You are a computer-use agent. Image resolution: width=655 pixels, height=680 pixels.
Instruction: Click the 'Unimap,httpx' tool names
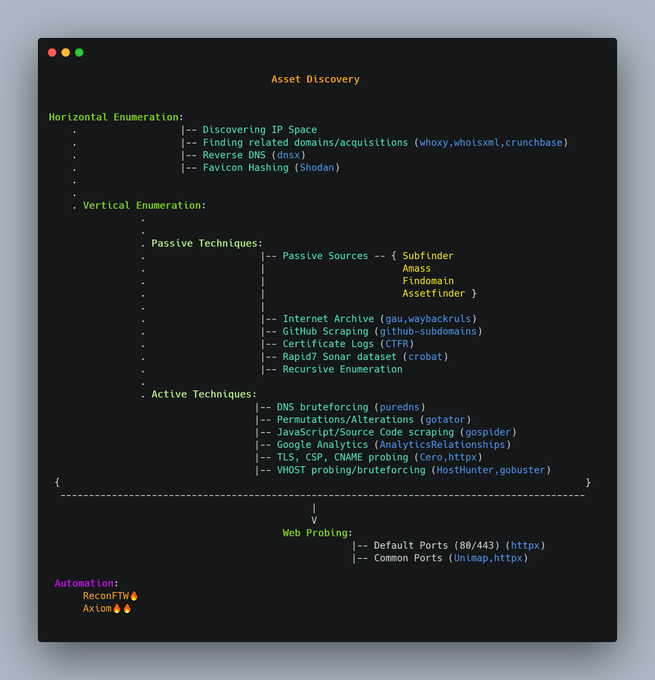click(x=488, y=558)
